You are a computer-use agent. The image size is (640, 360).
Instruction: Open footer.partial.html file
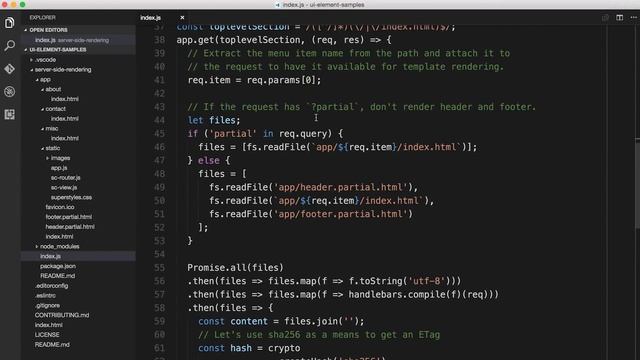[x=69, y=217]
